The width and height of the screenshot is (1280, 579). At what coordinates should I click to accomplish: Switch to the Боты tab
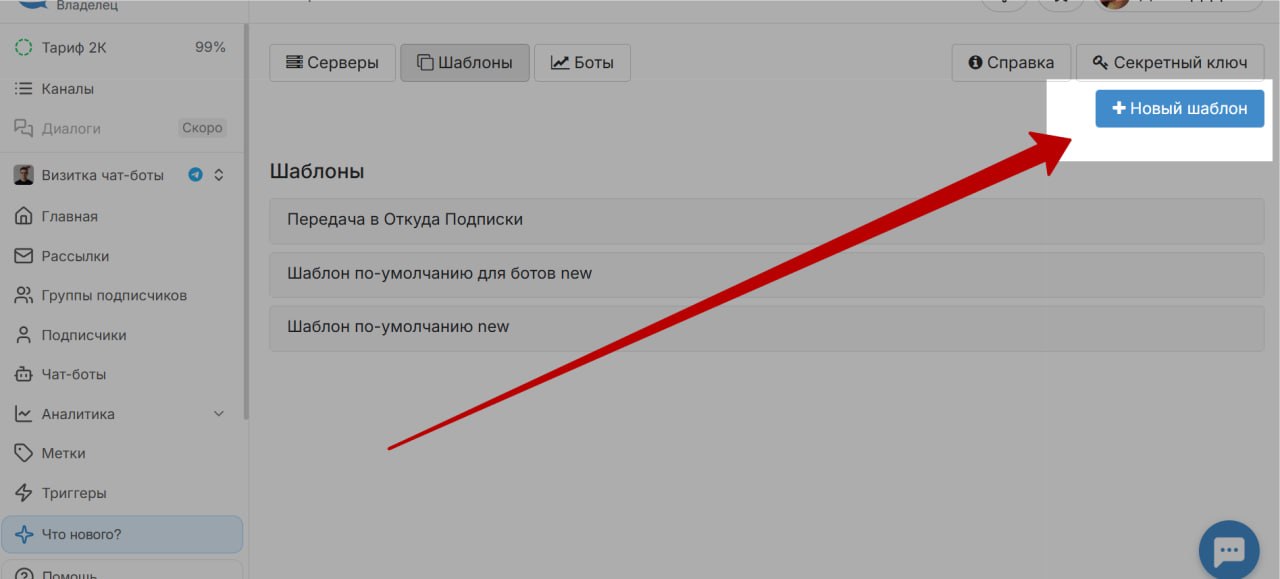(x=582, y=63)
